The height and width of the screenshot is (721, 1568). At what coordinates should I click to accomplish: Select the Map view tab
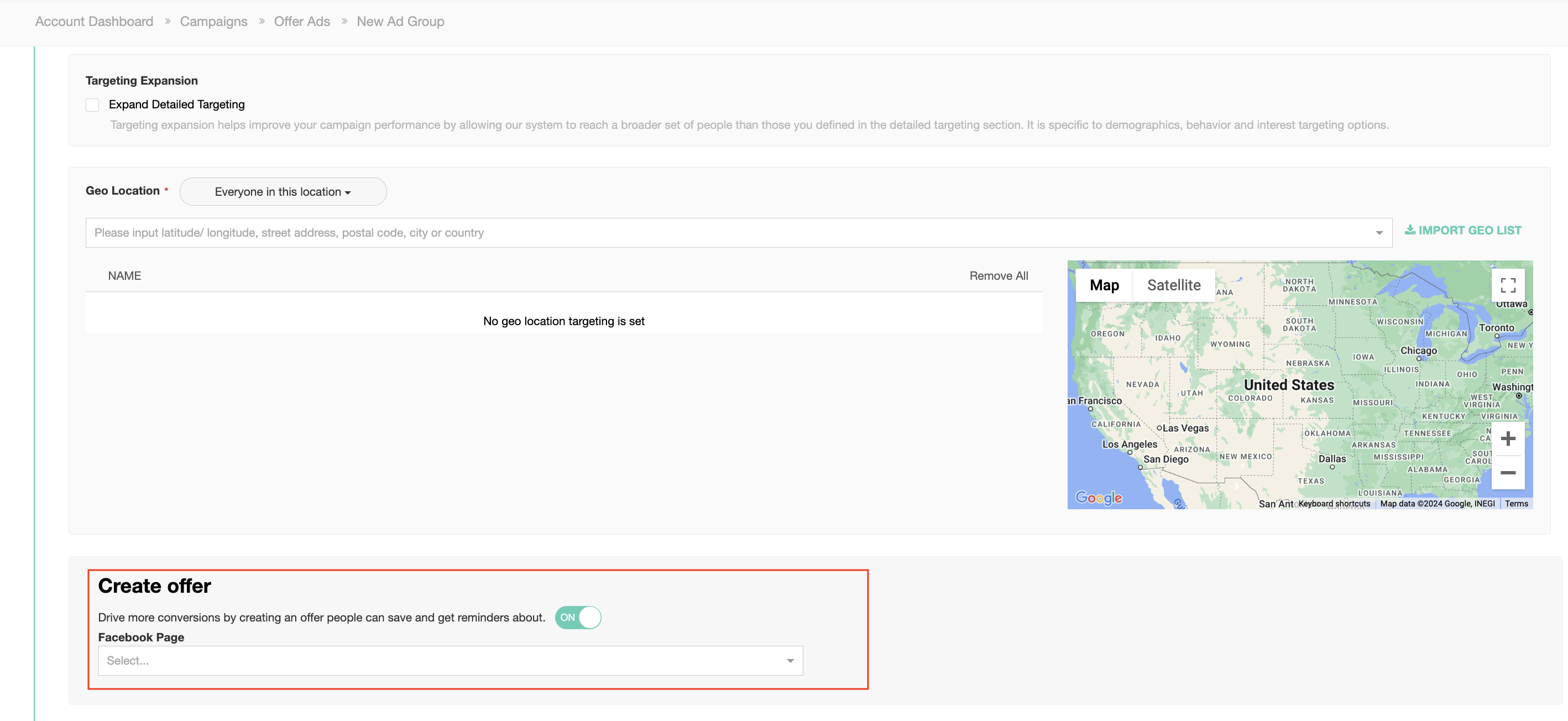[x=1104, y=285]
